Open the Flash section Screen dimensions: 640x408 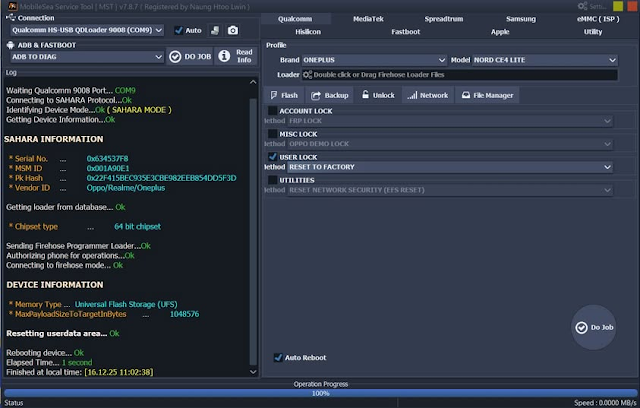(283, 95)
